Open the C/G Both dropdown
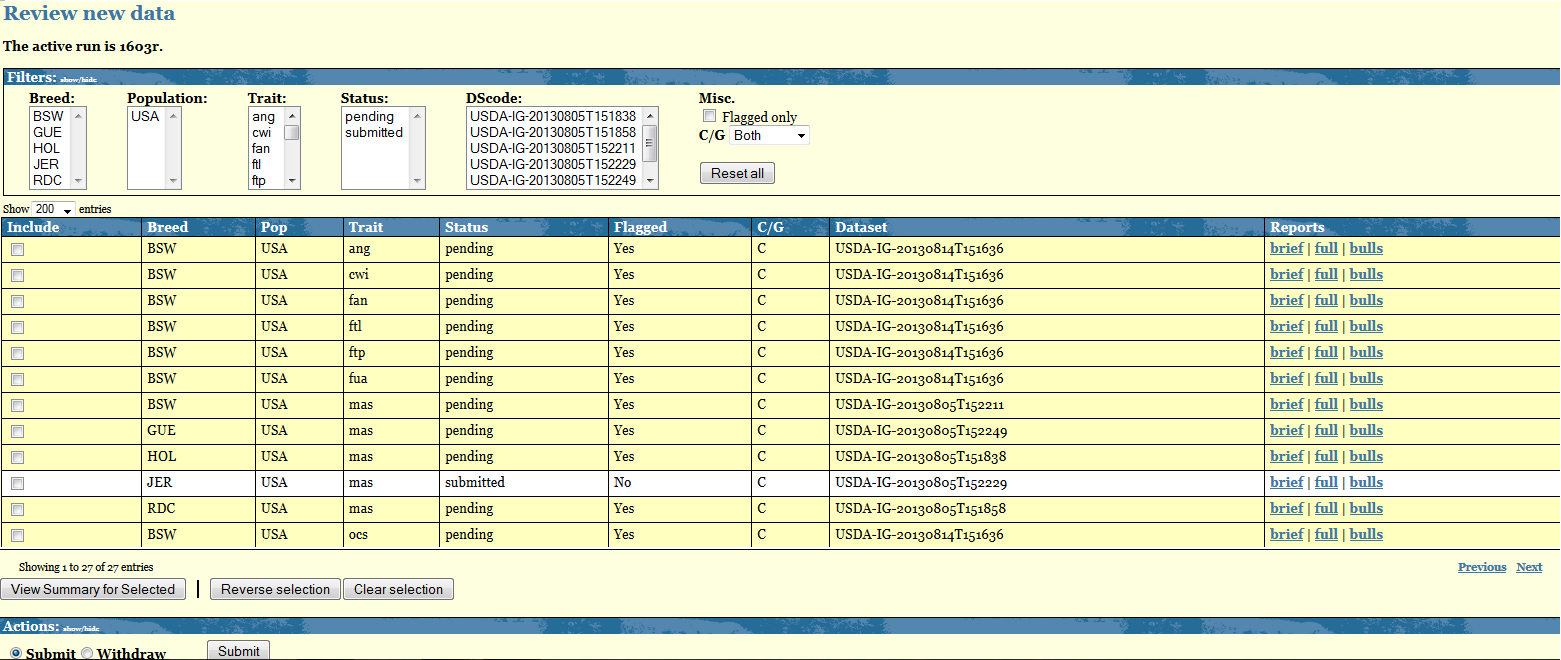This screenshot has width=1561, height=660. point(769,135)
